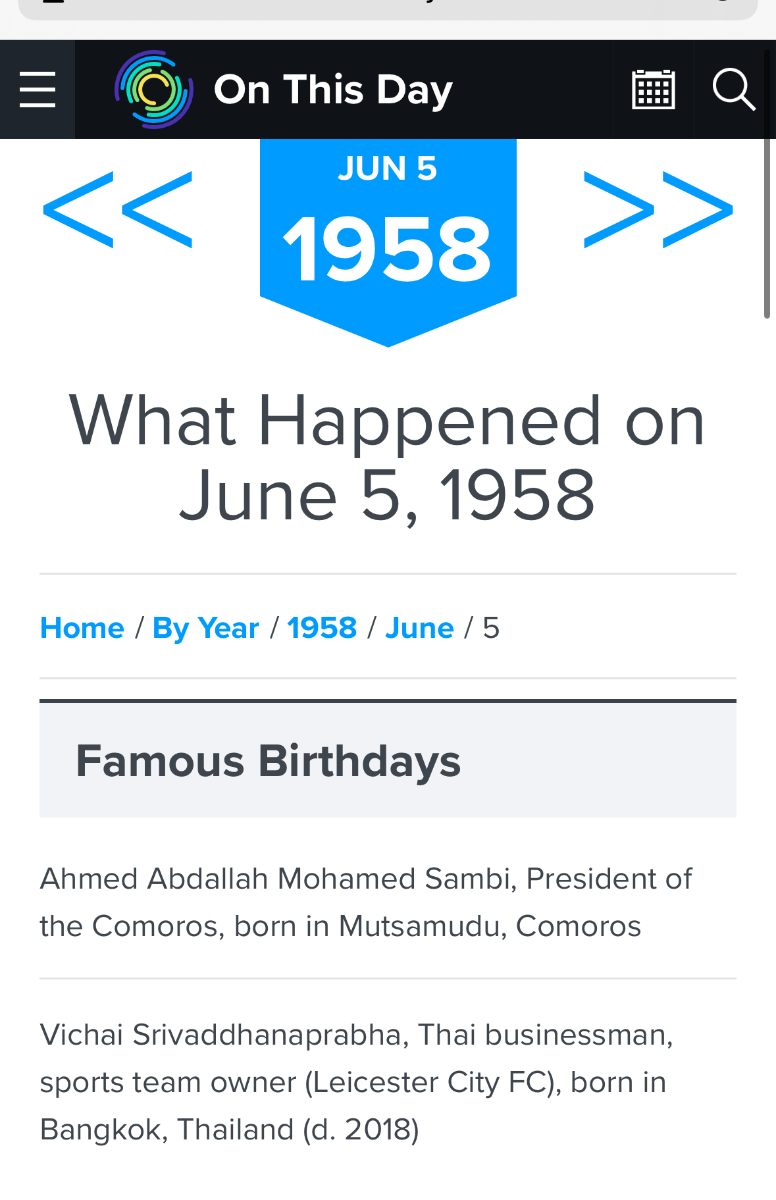The height and width of the screenshot is (1200, 776).
Task: Tap the What Happened on June 5 heading
Action: [388, 458]
